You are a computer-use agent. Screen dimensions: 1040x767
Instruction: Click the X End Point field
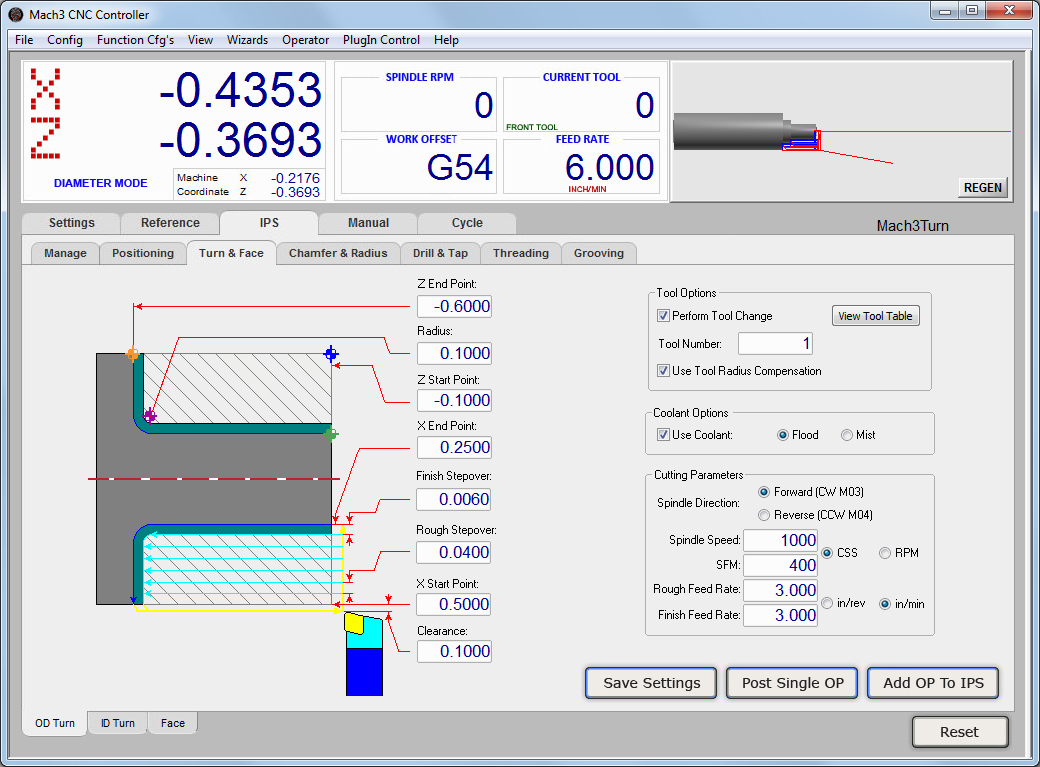click(x=454, y=448)
